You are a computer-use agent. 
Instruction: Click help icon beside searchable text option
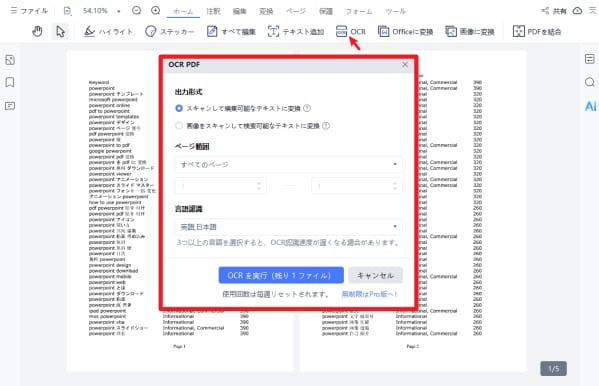[326, 125]
